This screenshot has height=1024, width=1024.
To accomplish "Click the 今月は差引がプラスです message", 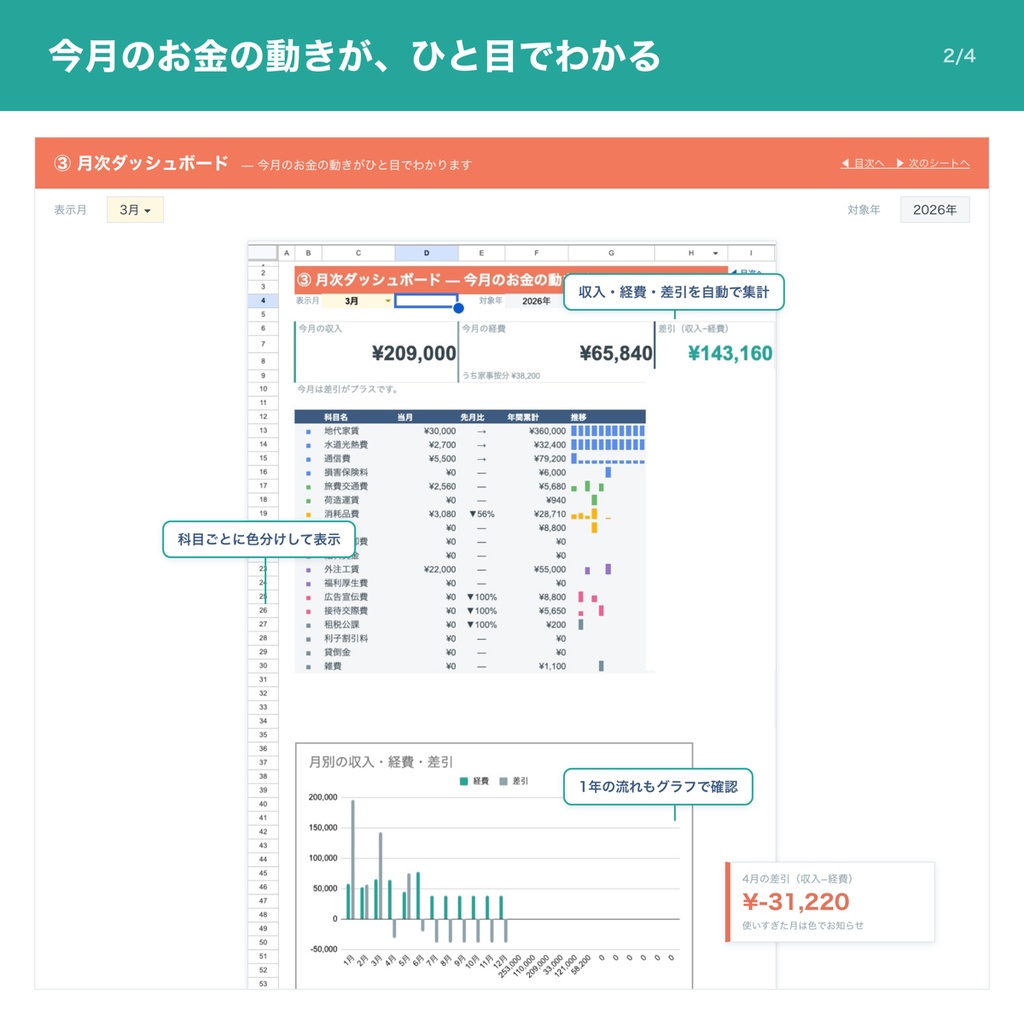I will (x=347, y=389).
